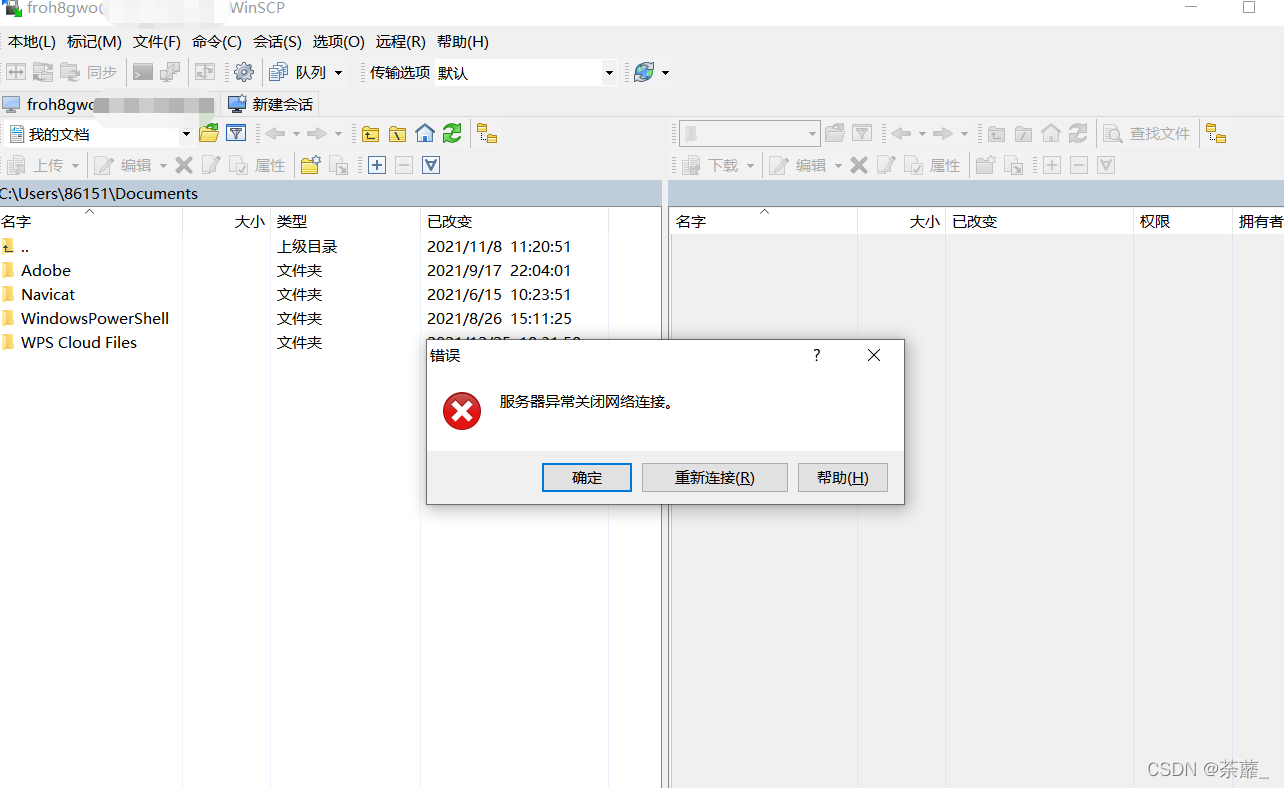The width and height of the screenshot is (1284, 788).
Task: Toggle remote directory tree view
Action: coord(1216,133)
